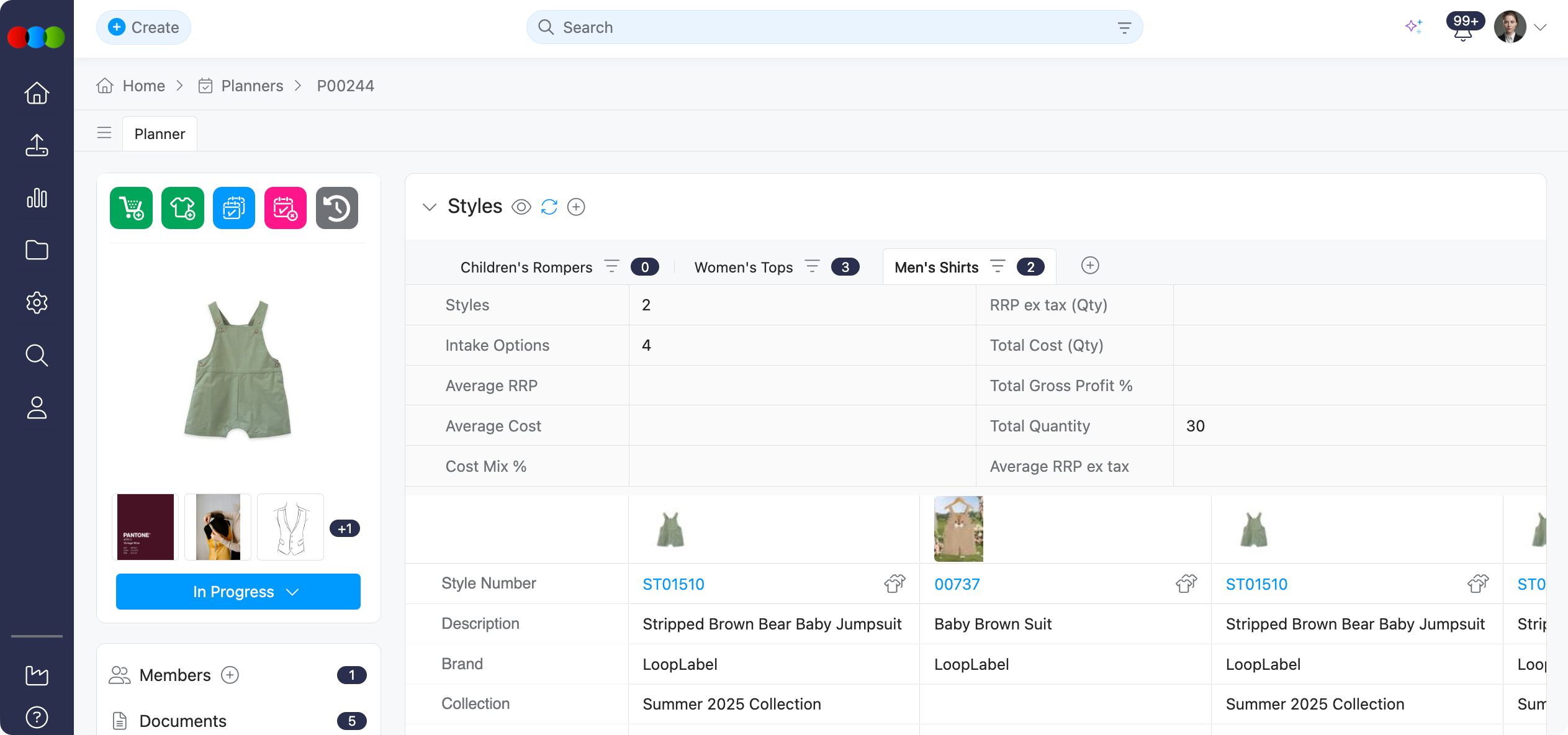Viewport: 1568px width, 735px height.
Task: Toggle the hamburger panel next to Planner
Action: [x=104, y=132]
